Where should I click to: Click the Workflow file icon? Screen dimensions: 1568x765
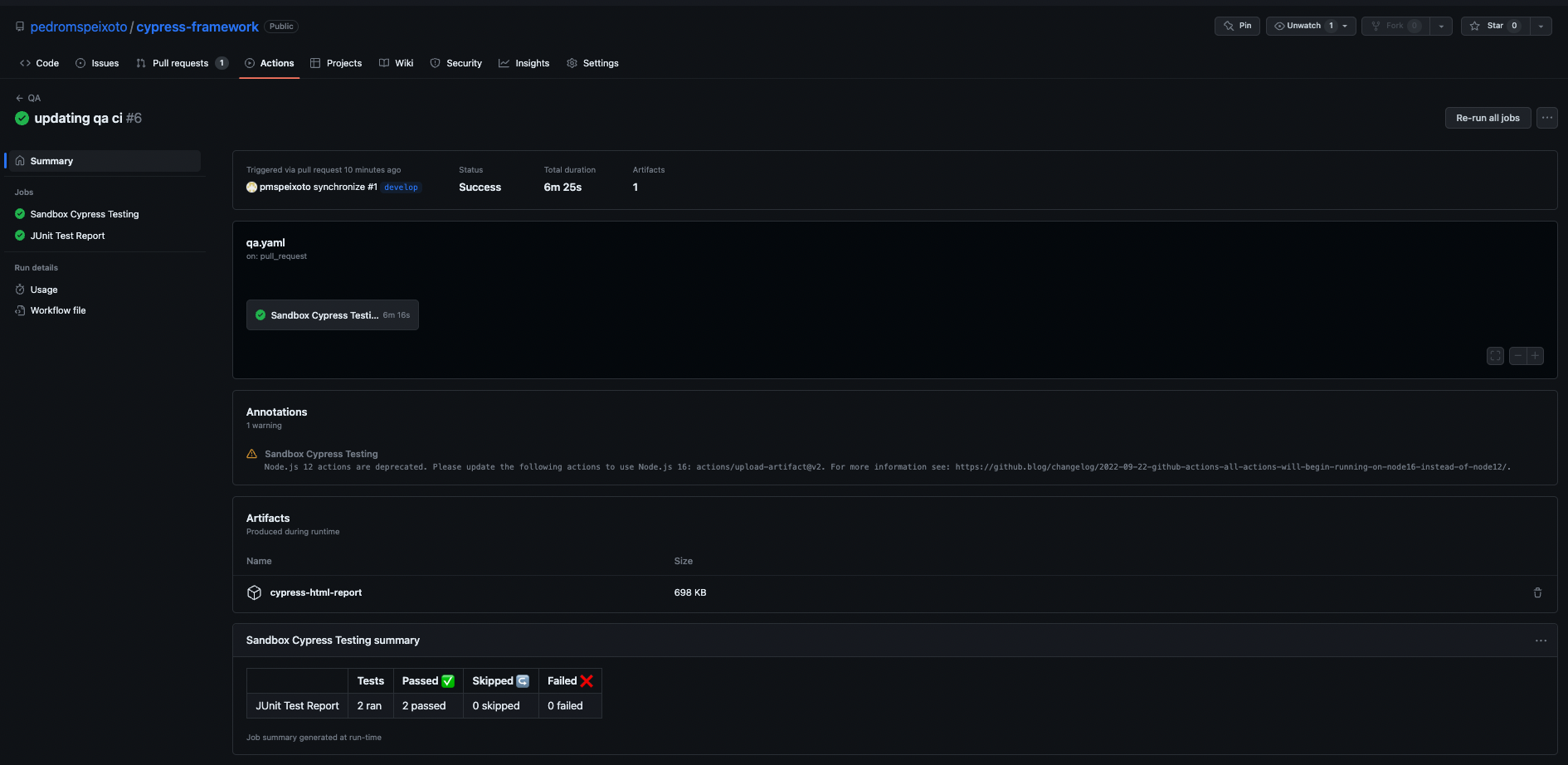tap(20, 310)
